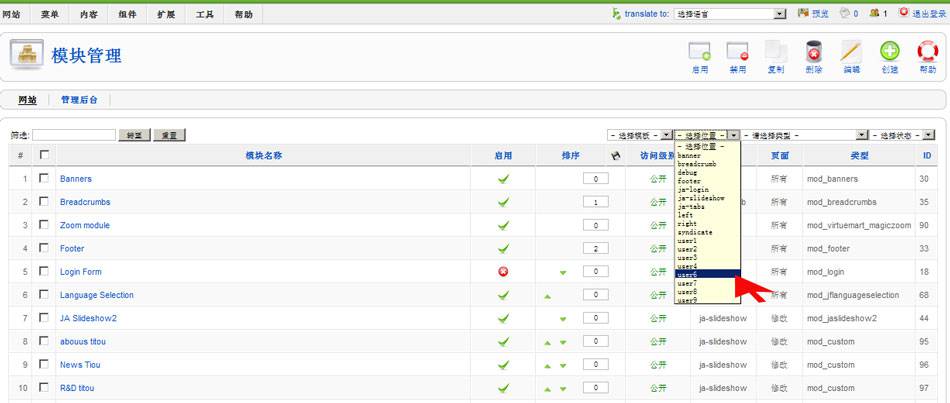Viewport: 950px width, 403px height.
Task: Click the red disabled icon for Login Form
Action: (x=503, y=271)
